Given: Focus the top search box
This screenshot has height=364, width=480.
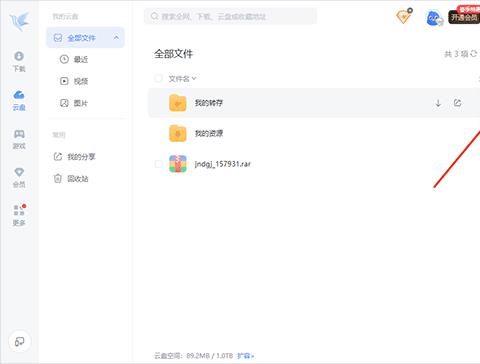Looking at the screenshot, I should [230, 16].
